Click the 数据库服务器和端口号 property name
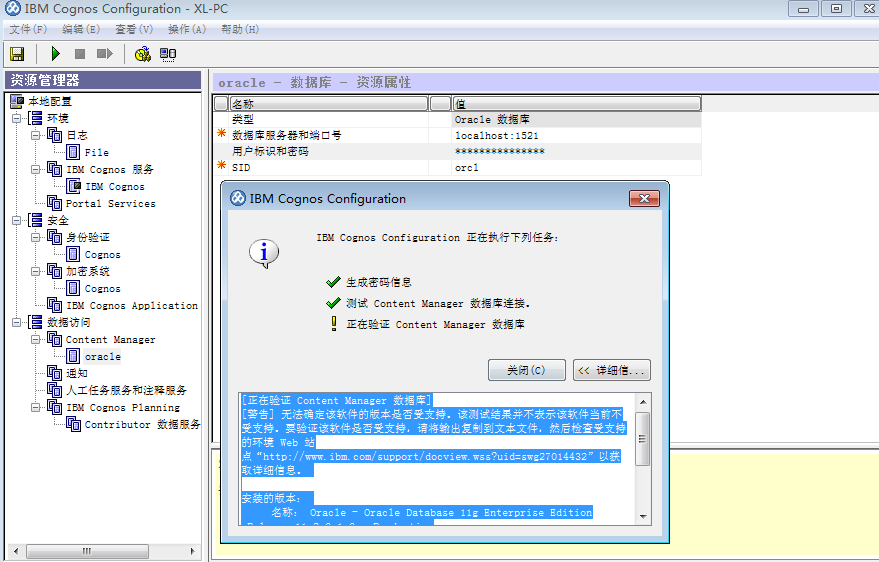Viewport: 879px width, 562px height. point(286,136)
